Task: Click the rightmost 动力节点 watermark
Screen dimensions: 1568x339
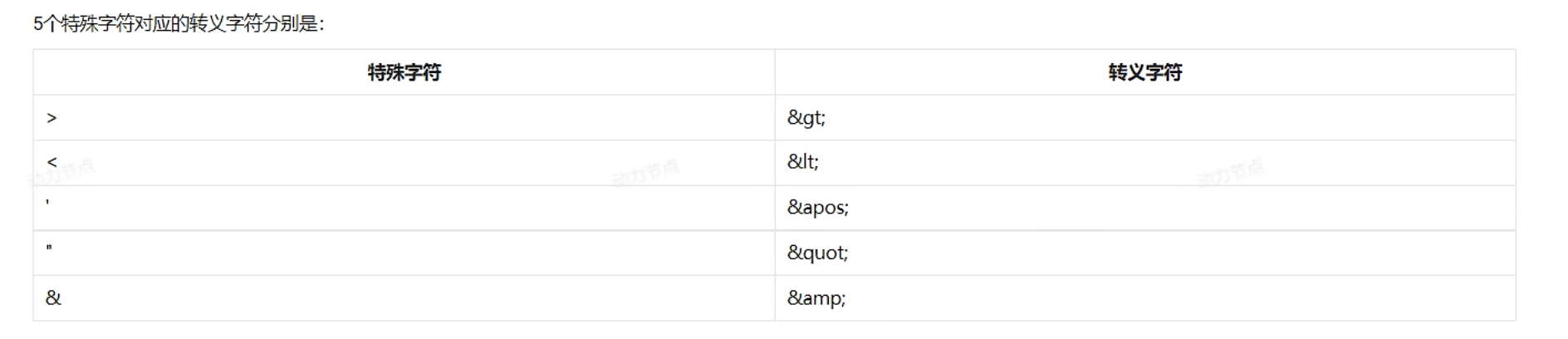Action: point(1230,173)
